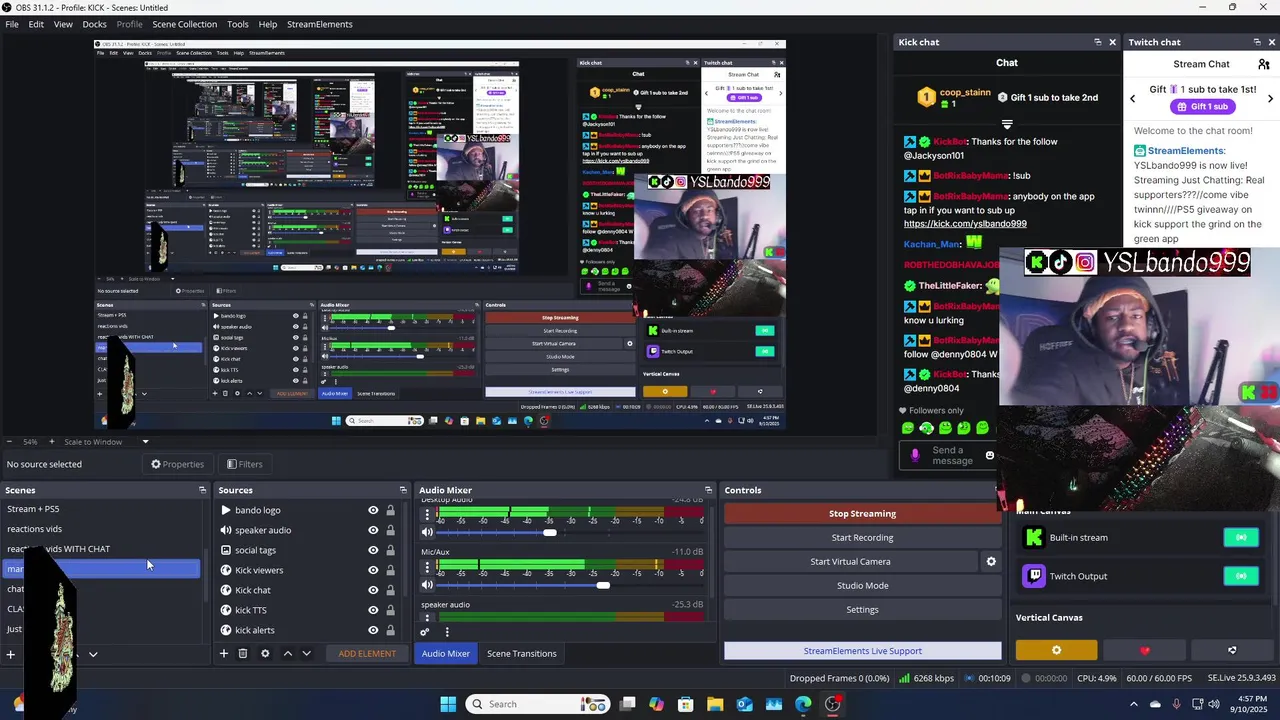Image resolution: width=1280 pixels, height=720 pixels.
Task: Float the Kick chat dock
Action: pos(1097,42)
